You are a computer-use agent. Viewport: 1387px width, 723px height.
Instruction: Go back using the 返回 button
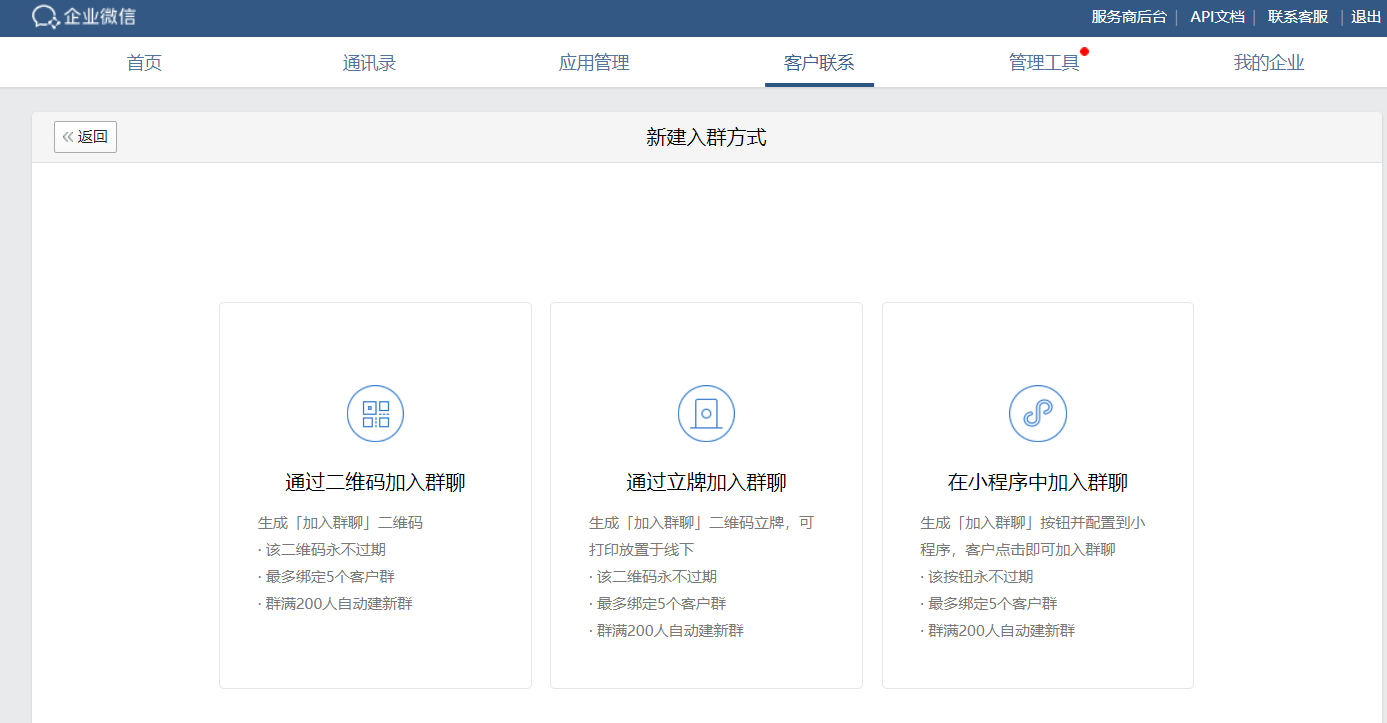click(x=85, y=137)
